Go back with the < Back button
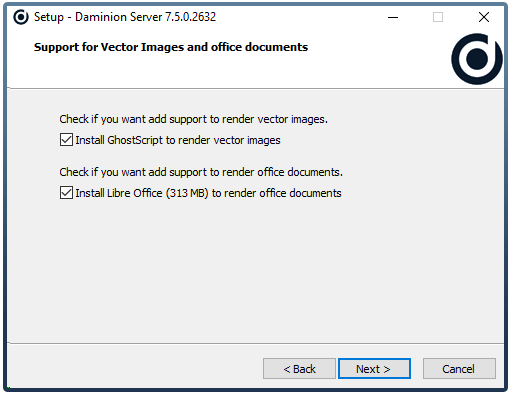 point(299,369)
